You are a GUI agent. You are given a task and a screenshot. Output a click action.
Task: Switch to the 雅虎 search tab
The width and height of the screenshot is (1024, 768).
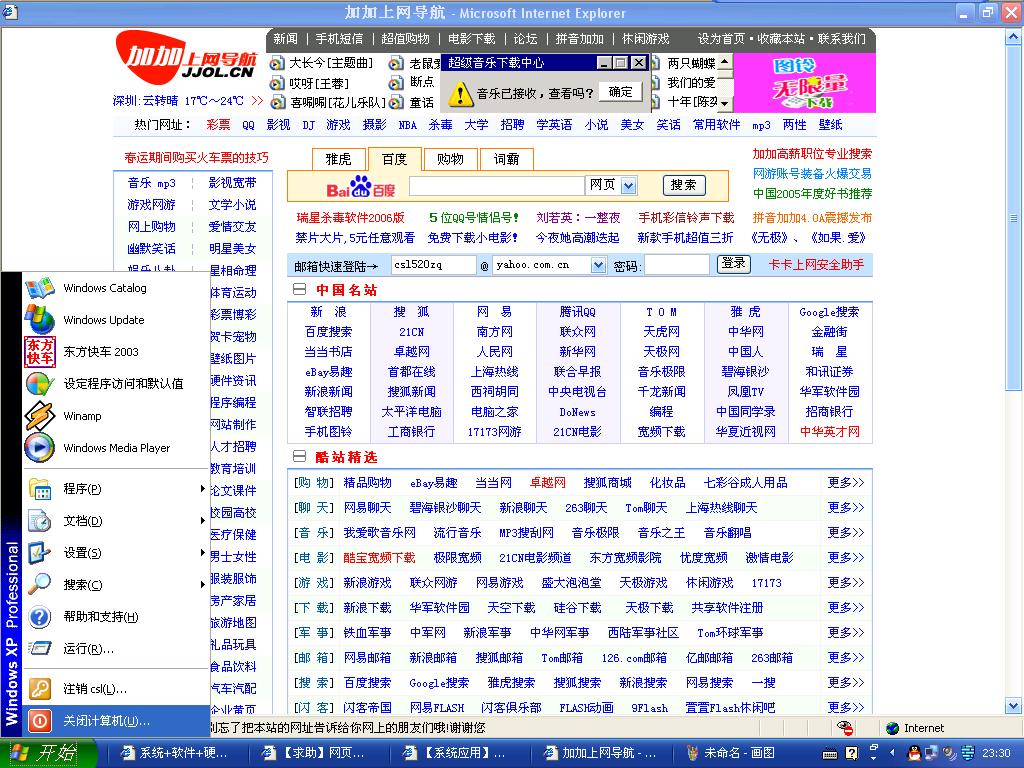[339, 159]
